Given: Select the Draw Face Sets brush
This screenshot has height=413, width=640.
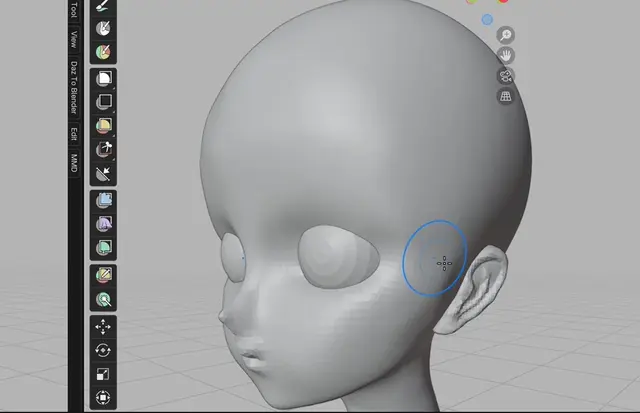Looking at the screenshot, I should (103, 52).
